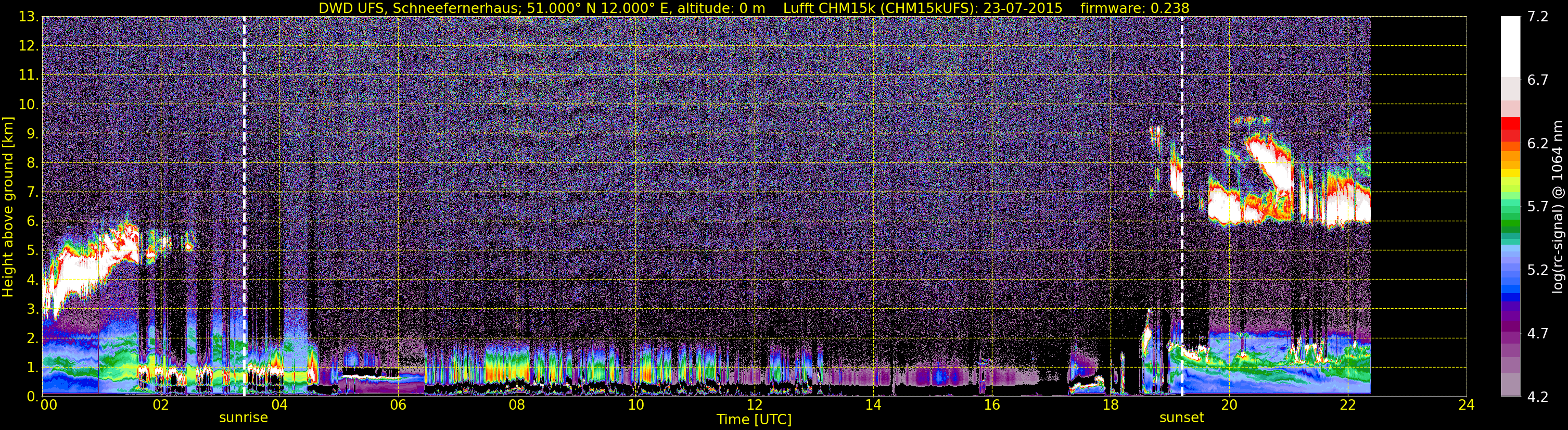Click the "16" time axis tick label

(991, 406)
